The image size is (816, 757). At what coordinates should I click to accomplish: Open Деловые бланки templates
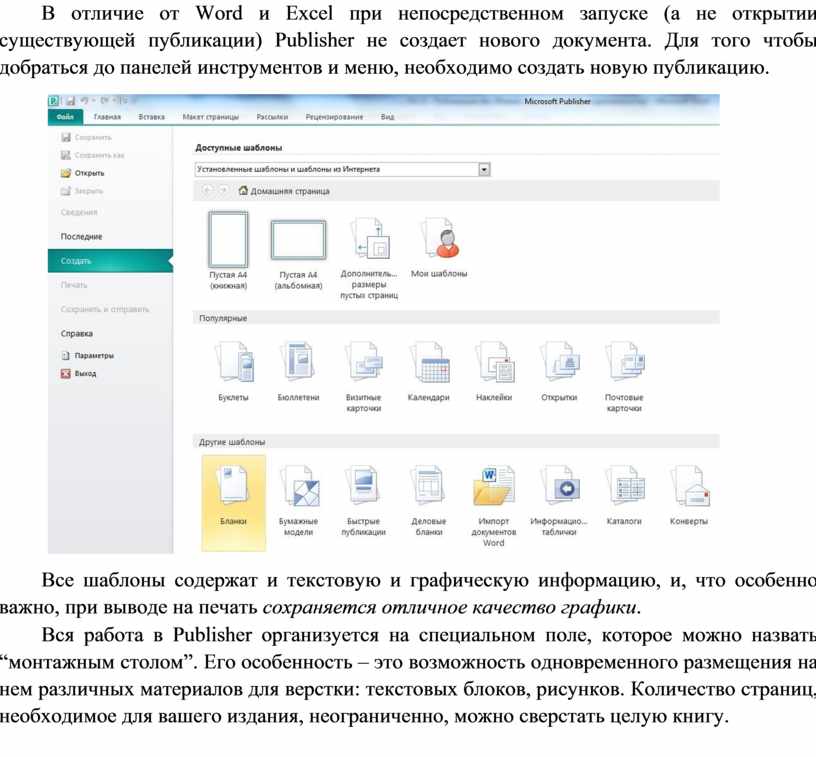(428, 500)
